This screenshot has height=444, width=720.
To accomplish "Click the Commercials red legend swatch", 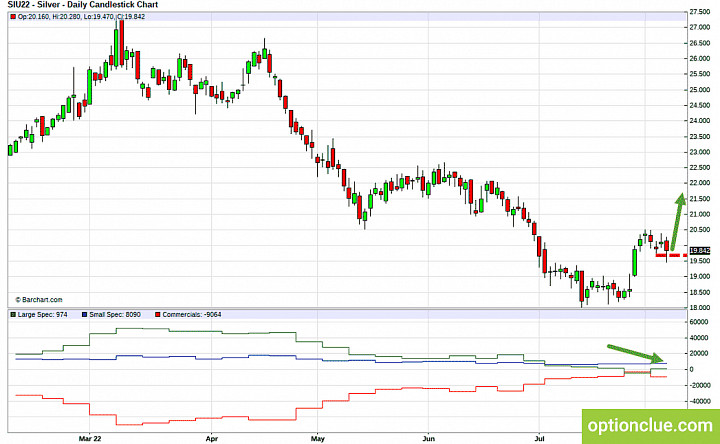I will click(x=158, y=315).
